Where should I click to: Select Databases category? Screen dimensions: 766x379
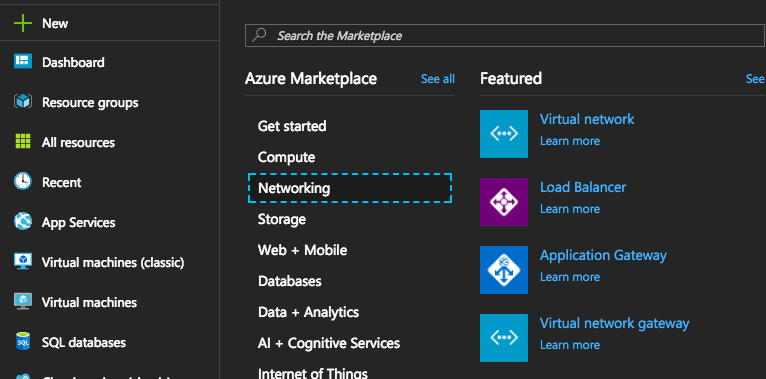[x=290, y=281]
